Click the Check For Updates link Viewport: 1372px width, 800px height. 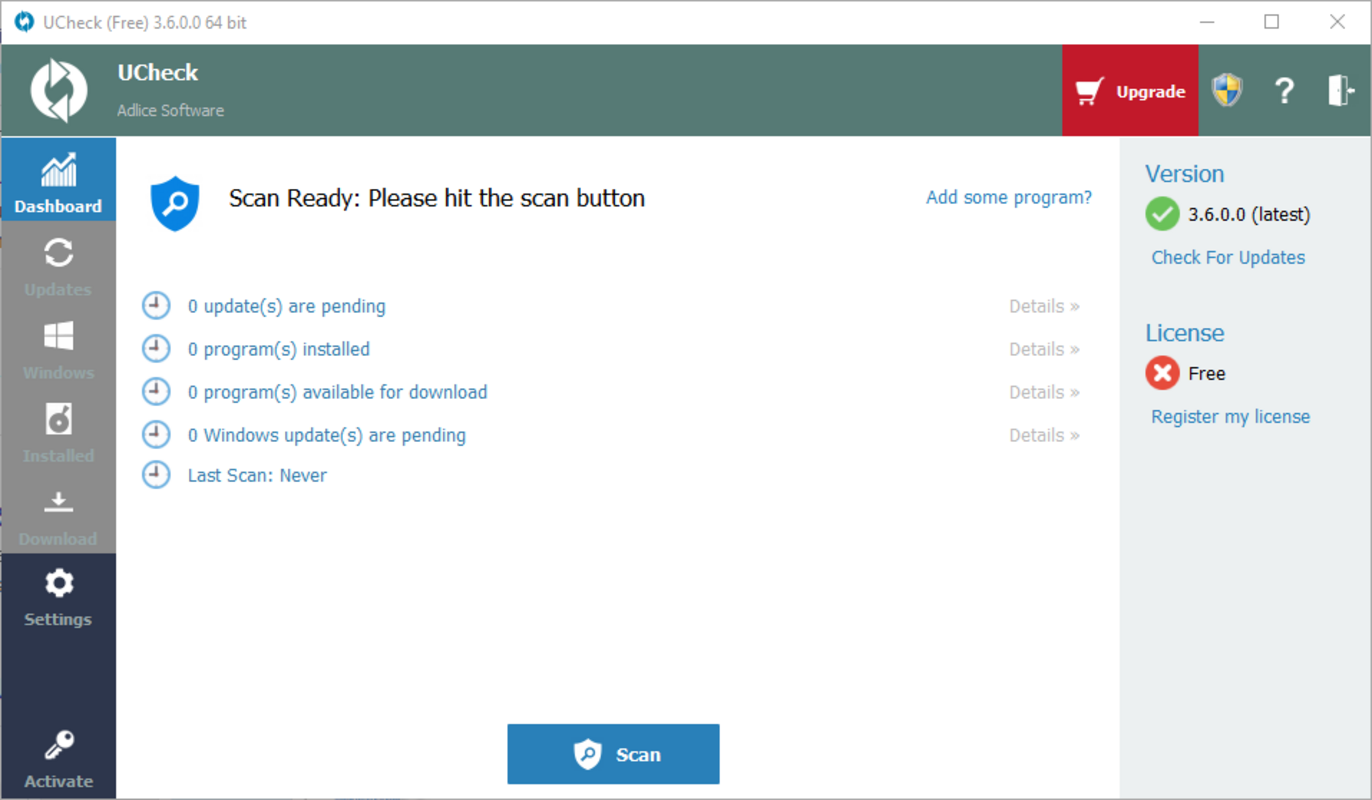(x=1228, y=257)
